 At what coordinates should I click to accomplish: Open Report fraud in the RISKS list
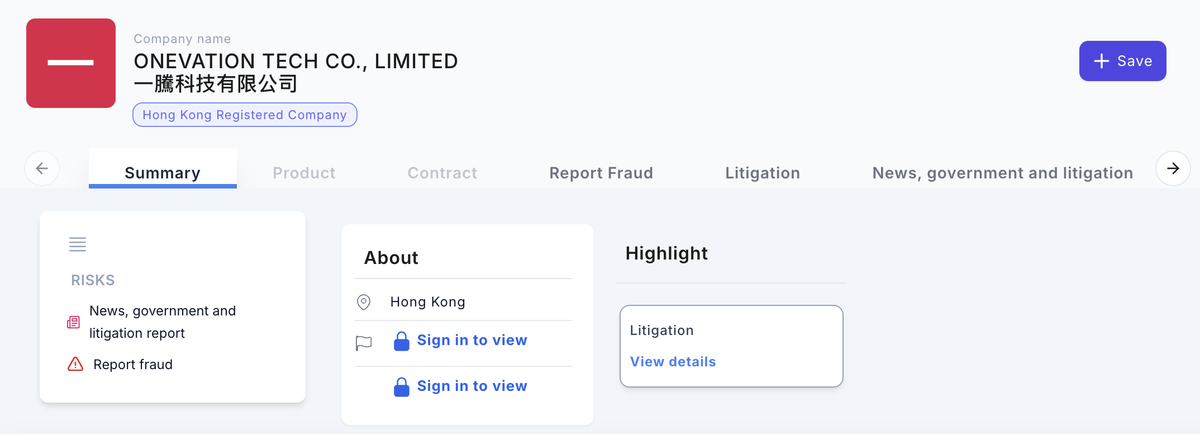tap(133, 365)
